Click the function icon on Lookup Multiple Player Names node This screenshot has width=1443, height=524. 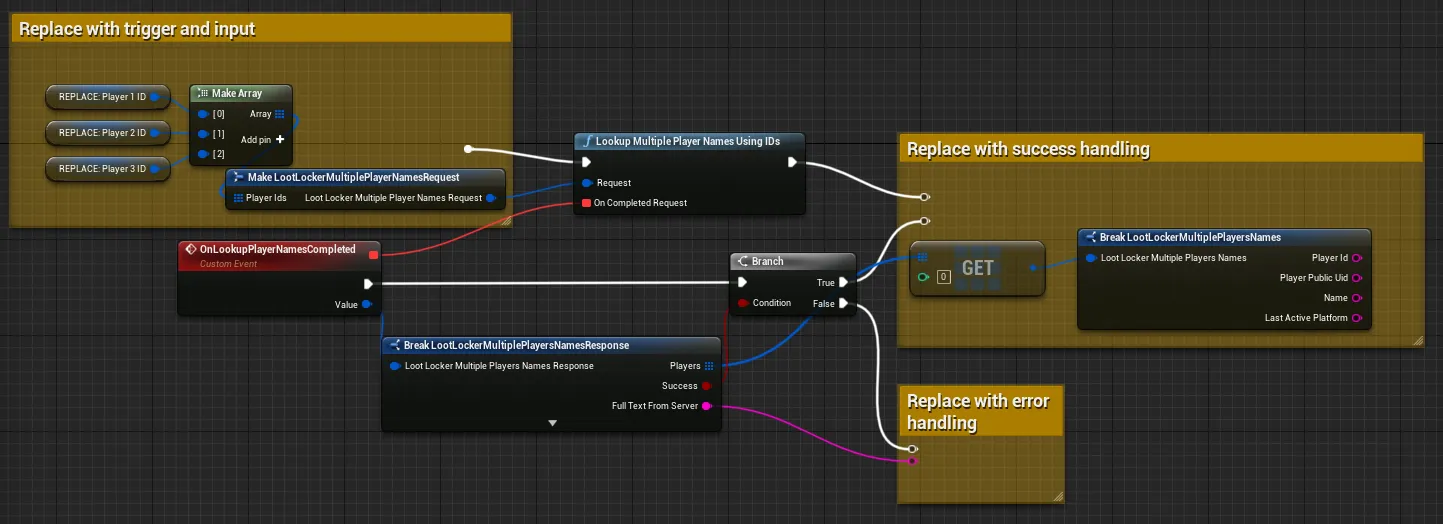pos(587,141)
